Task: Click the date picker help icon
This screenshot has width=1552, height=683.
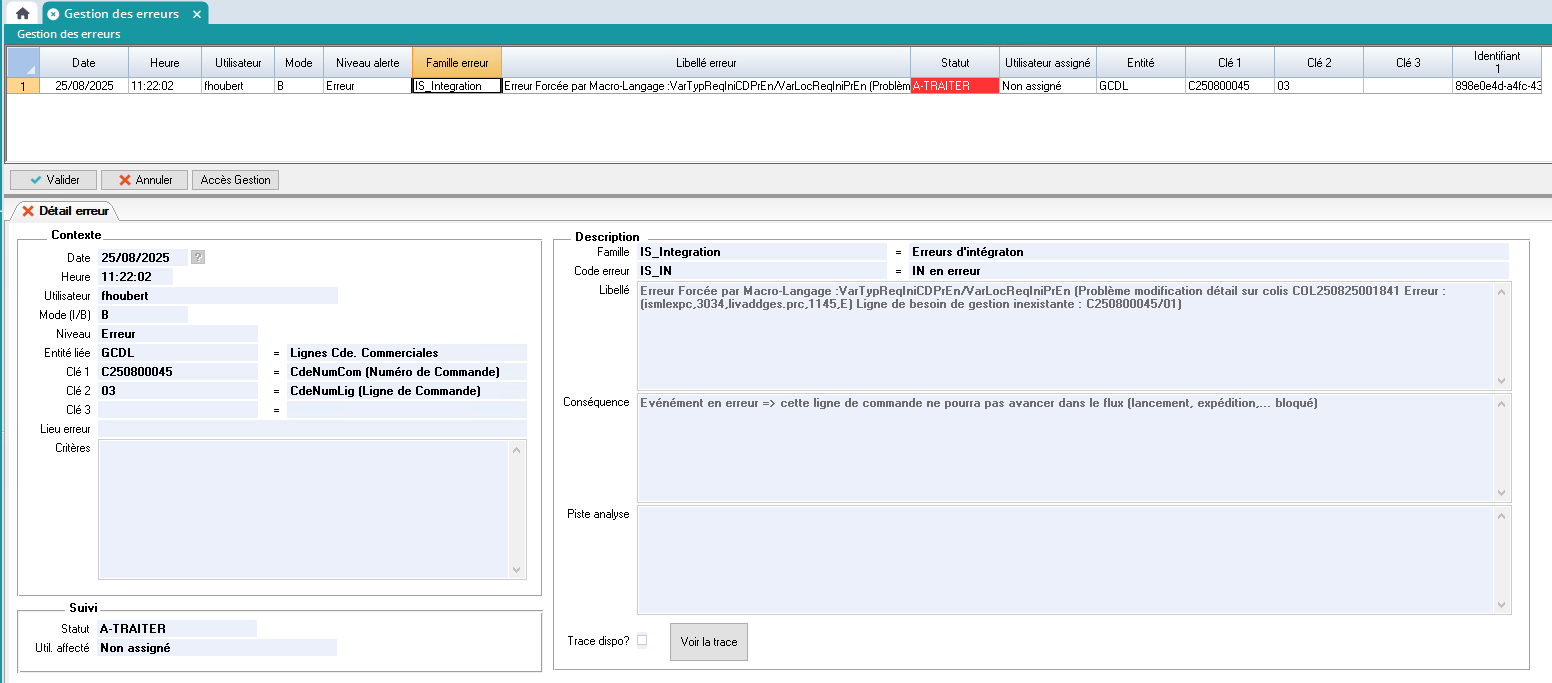Action: click(198, 257)
